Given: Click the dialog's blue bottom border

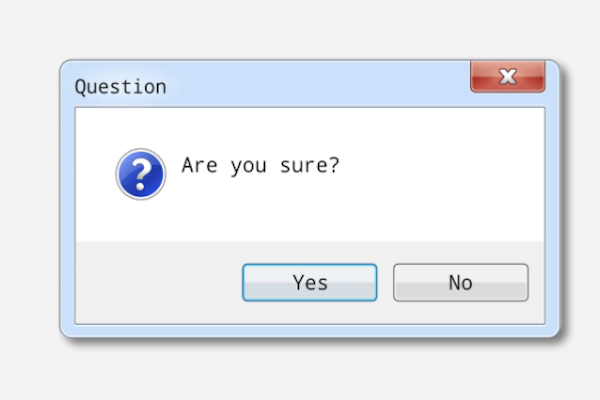Looking at the screenshot, I should [x=310, y=331].
